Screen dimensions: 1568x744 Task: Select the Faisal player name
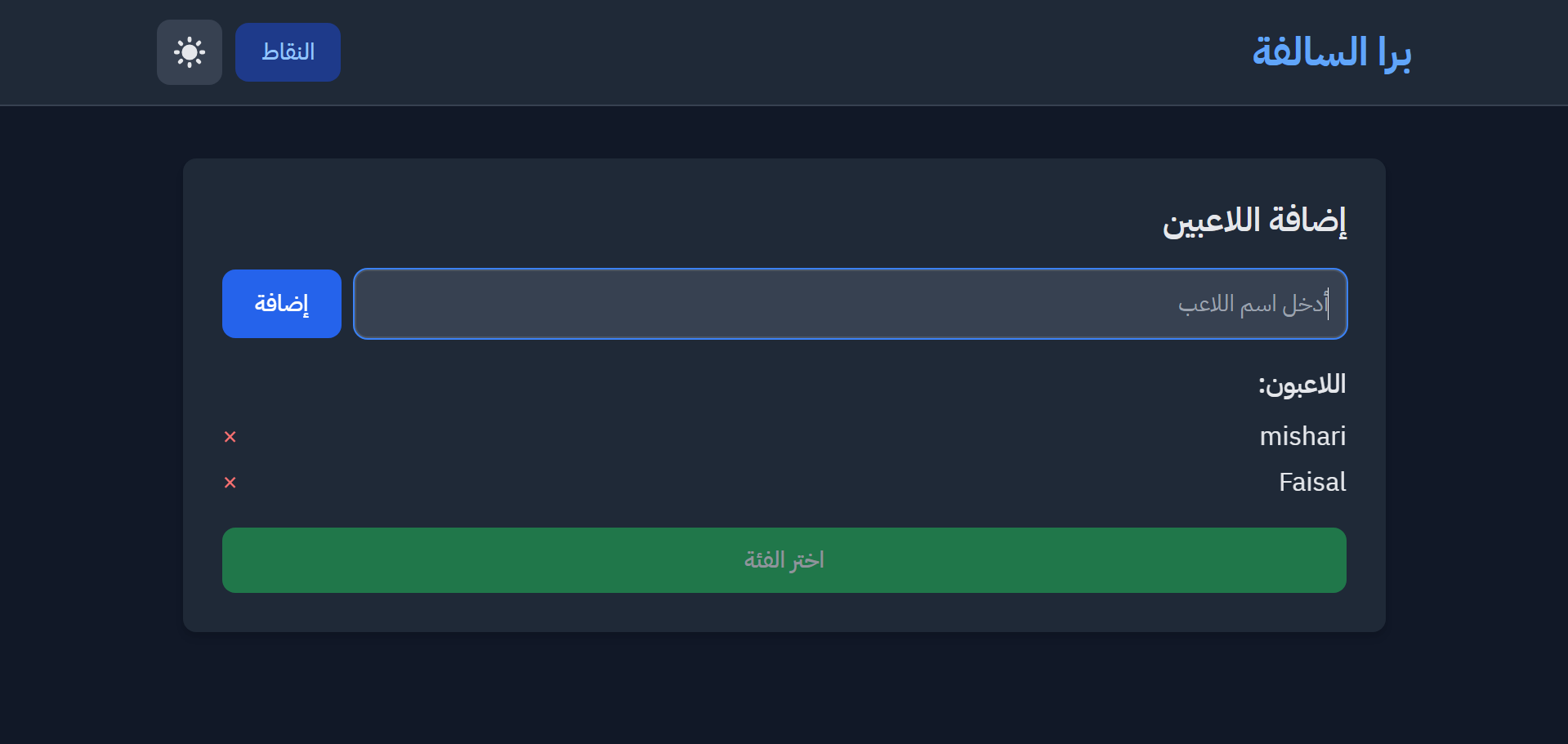tap(1311, 483)
